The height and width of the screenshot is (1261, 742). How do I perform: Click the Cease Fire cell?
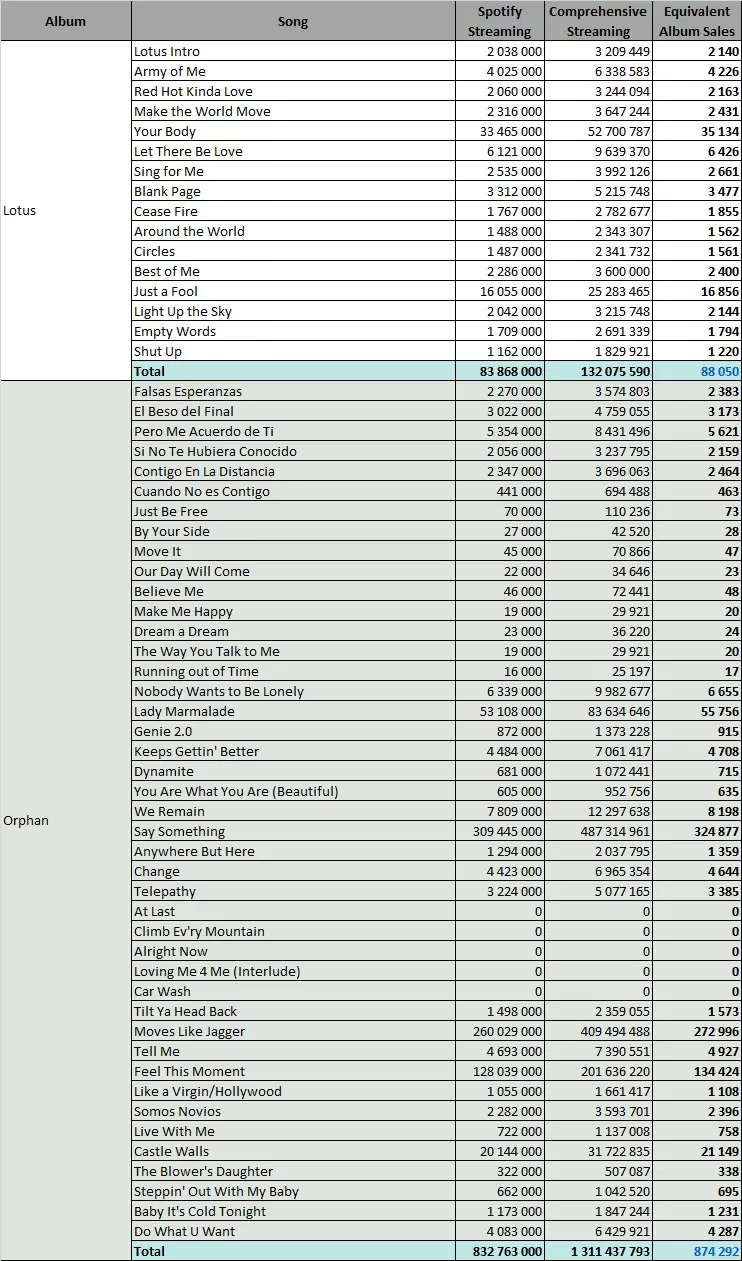(x=293, y=211)
